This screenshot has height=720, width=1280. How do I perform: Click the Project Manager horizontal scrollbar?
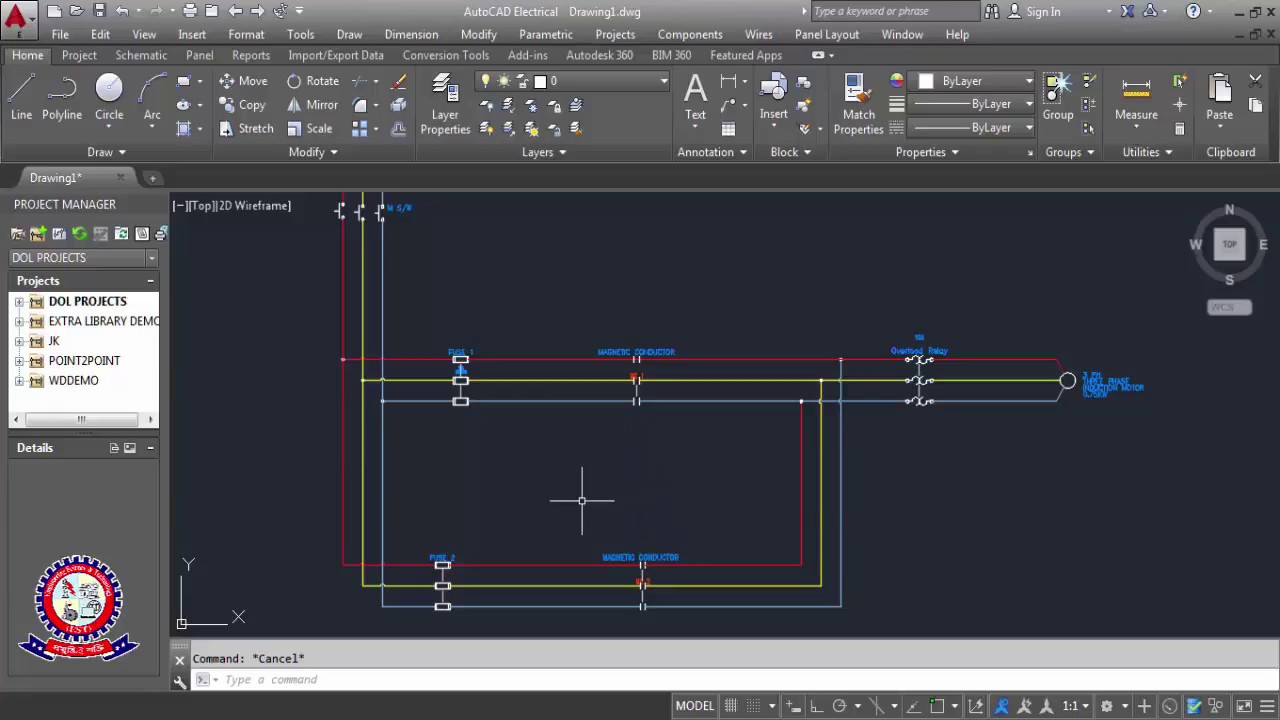point(84,420)
